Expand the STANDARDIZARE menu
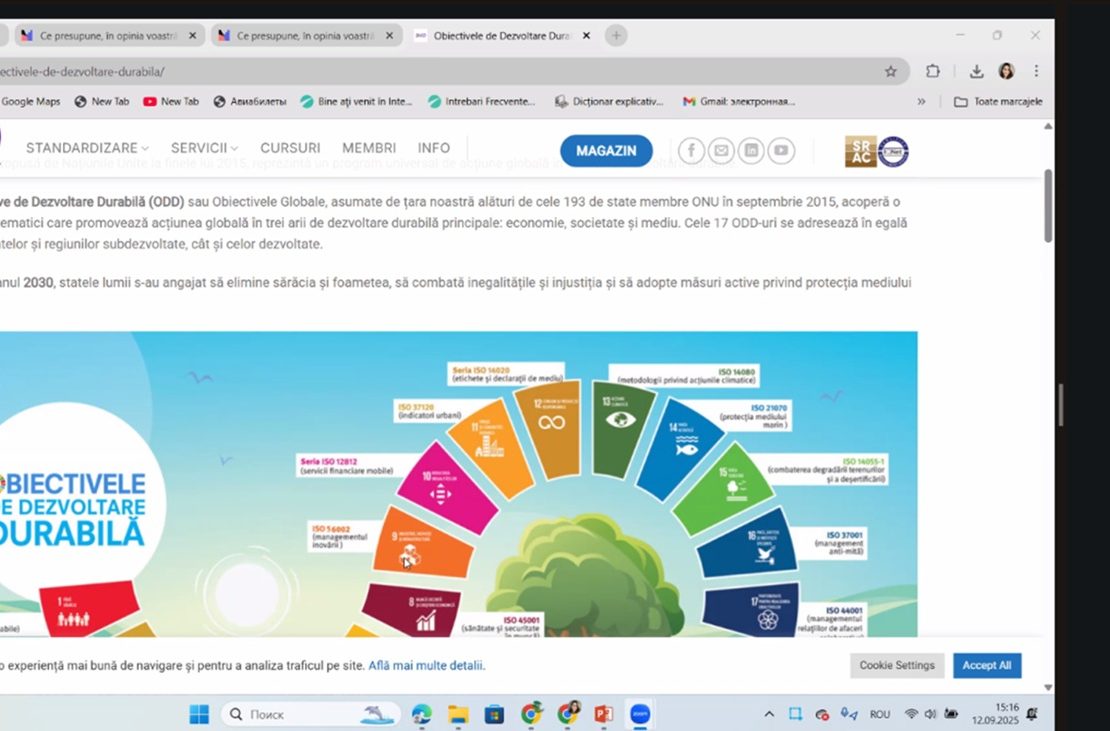The height and width of the screenshot is (731, 1110). pyautogui.click(x=87, y=148)
